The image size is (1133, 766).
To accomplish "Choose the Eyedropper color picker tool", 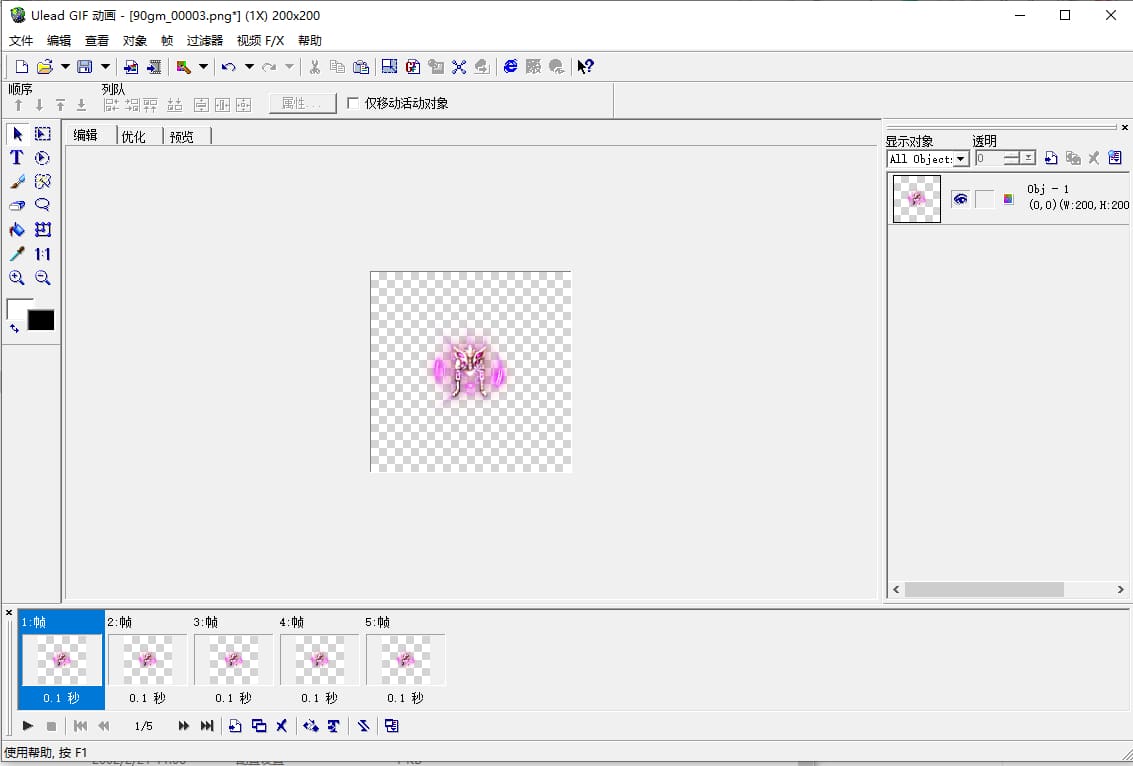I will click(17, 254).
